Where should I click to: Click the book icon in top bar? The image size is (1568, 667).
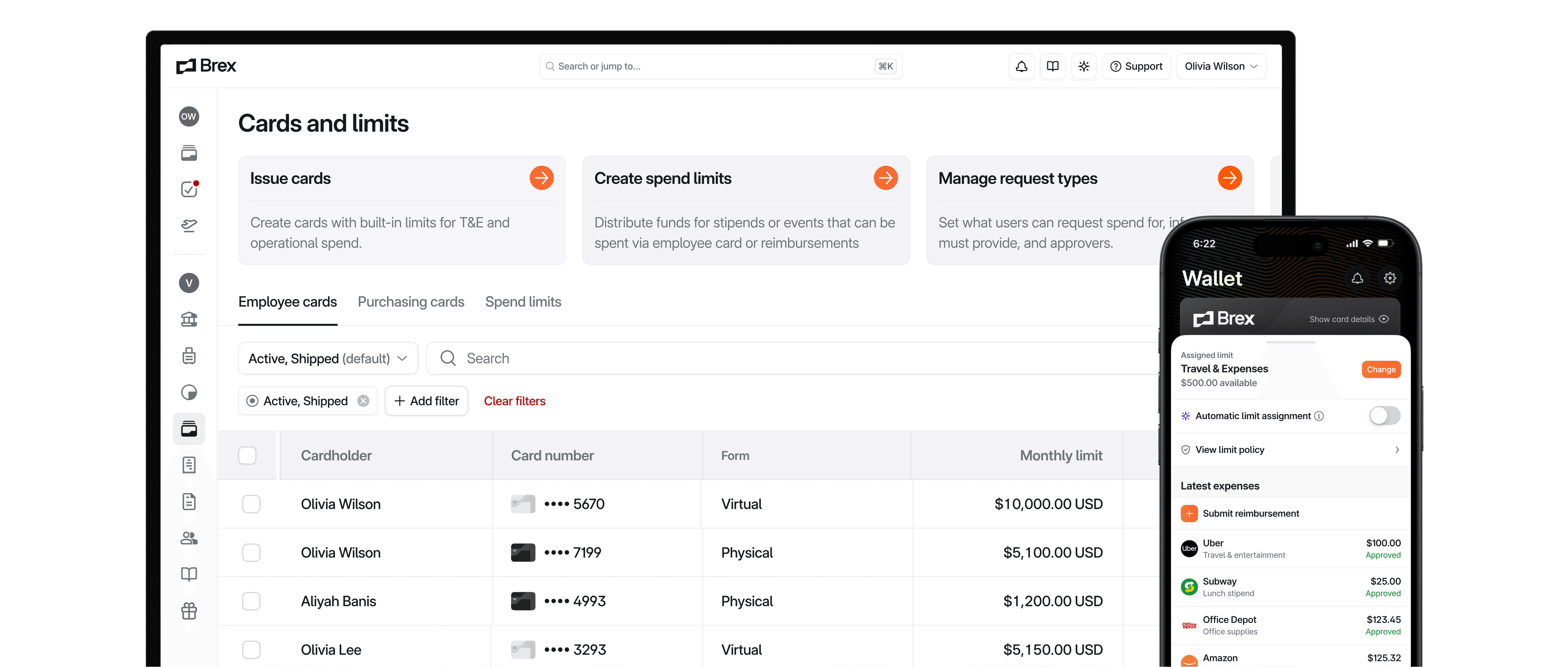point(1052,67)
